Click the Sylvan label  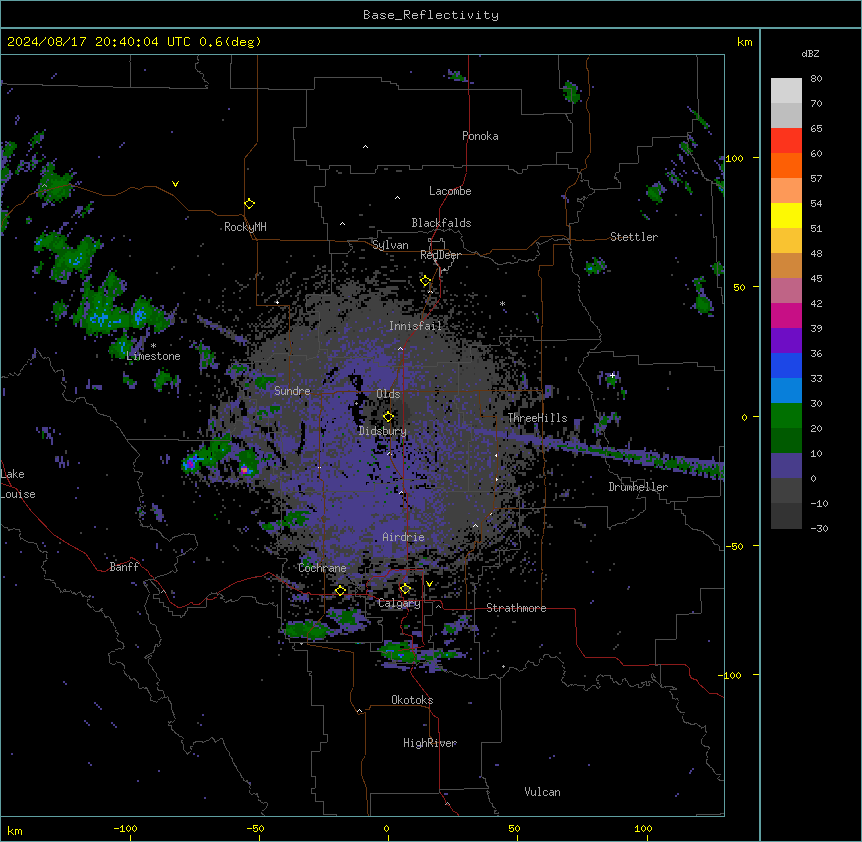coord(390,245)
